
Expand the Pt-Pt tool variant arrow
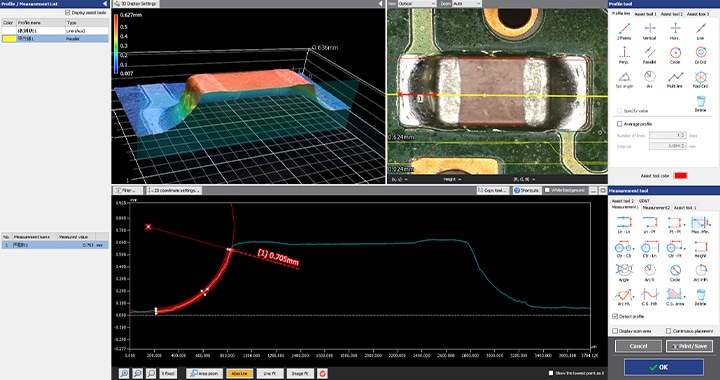pyautogui.click(x=685, y=225)
